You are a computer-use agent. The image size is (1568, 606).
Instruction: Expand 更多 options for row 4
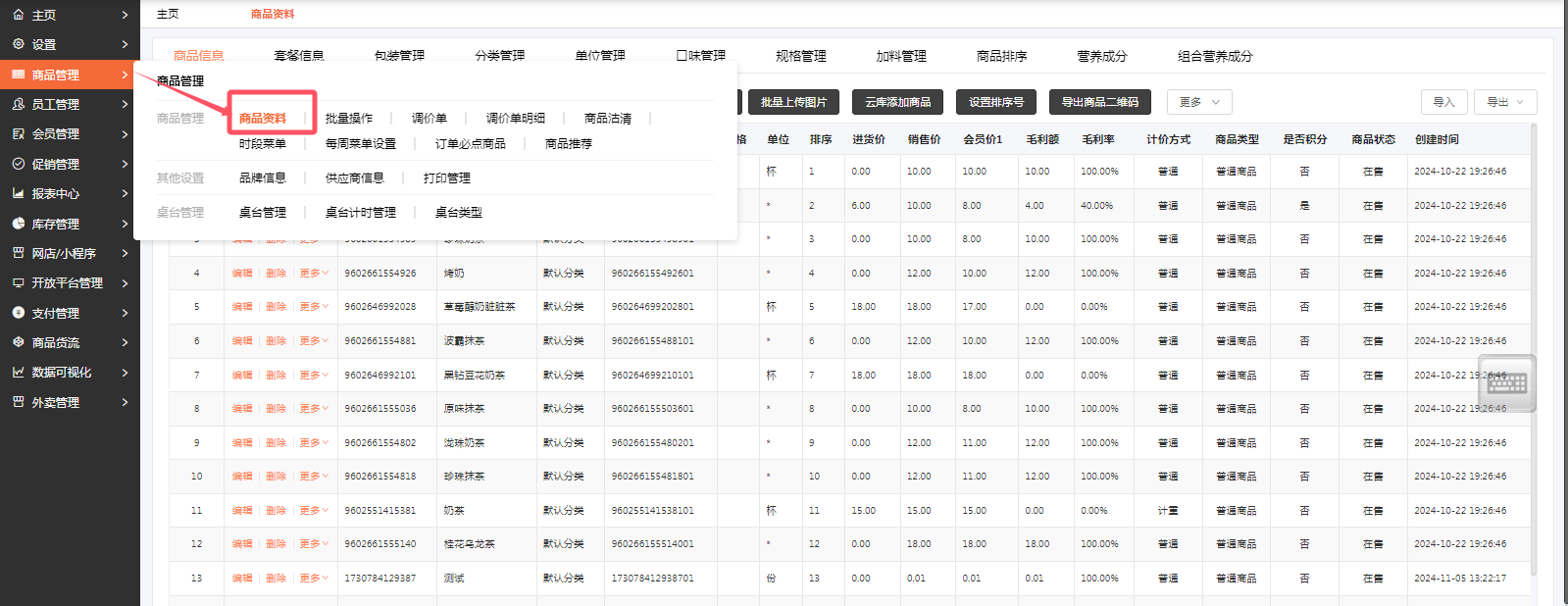(314, 274)
